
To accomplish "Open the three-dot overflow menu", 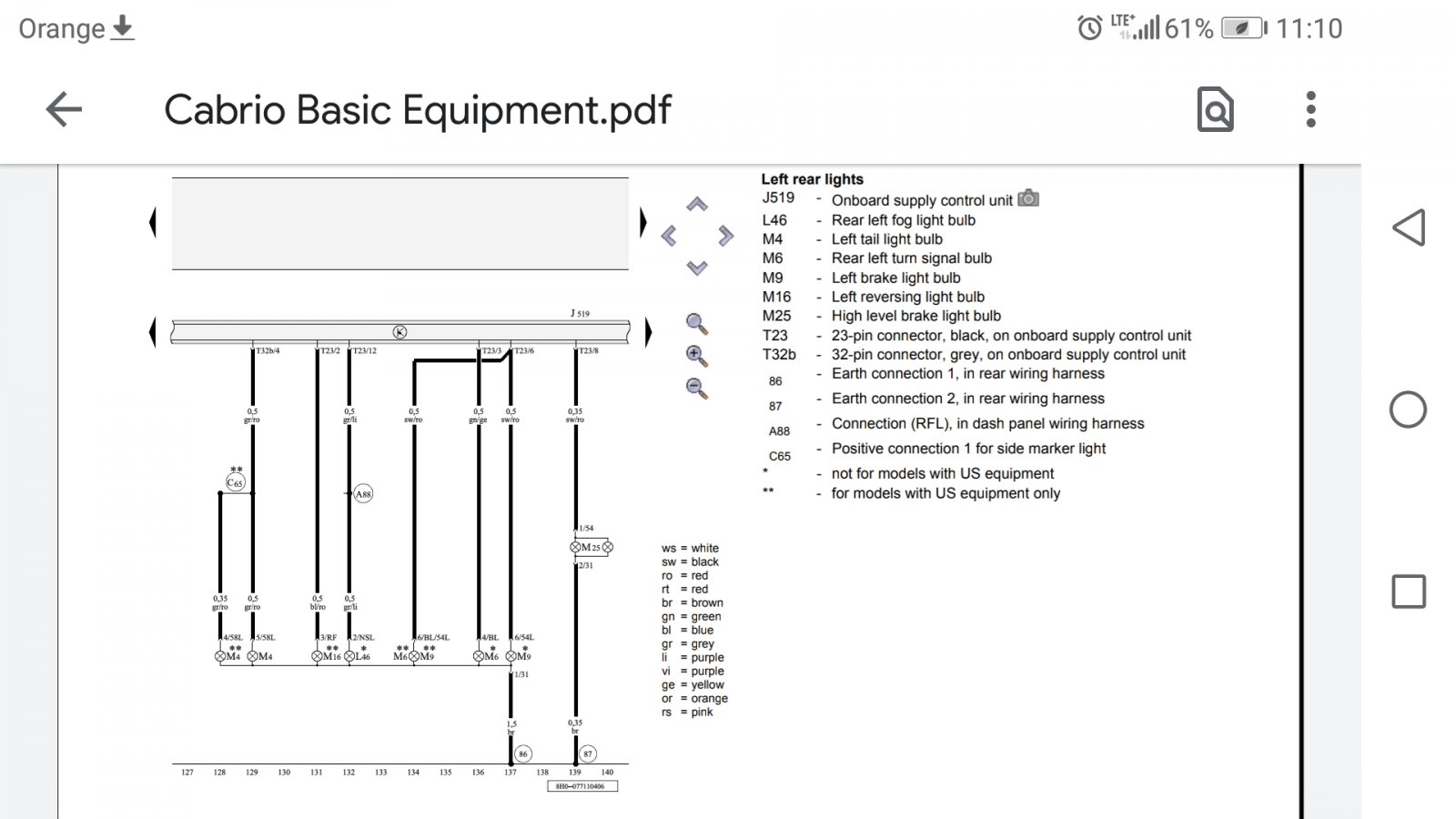I will coord(1310,109).
